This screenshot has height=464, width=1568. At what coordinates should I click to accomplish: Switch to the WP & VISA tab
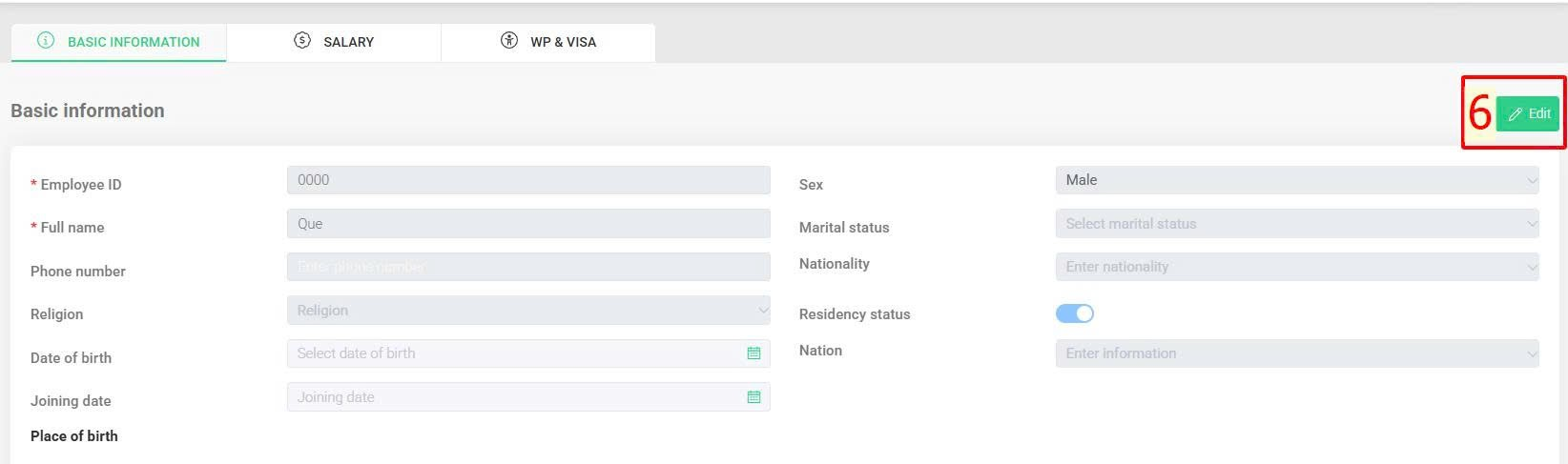tap(548, 42)
